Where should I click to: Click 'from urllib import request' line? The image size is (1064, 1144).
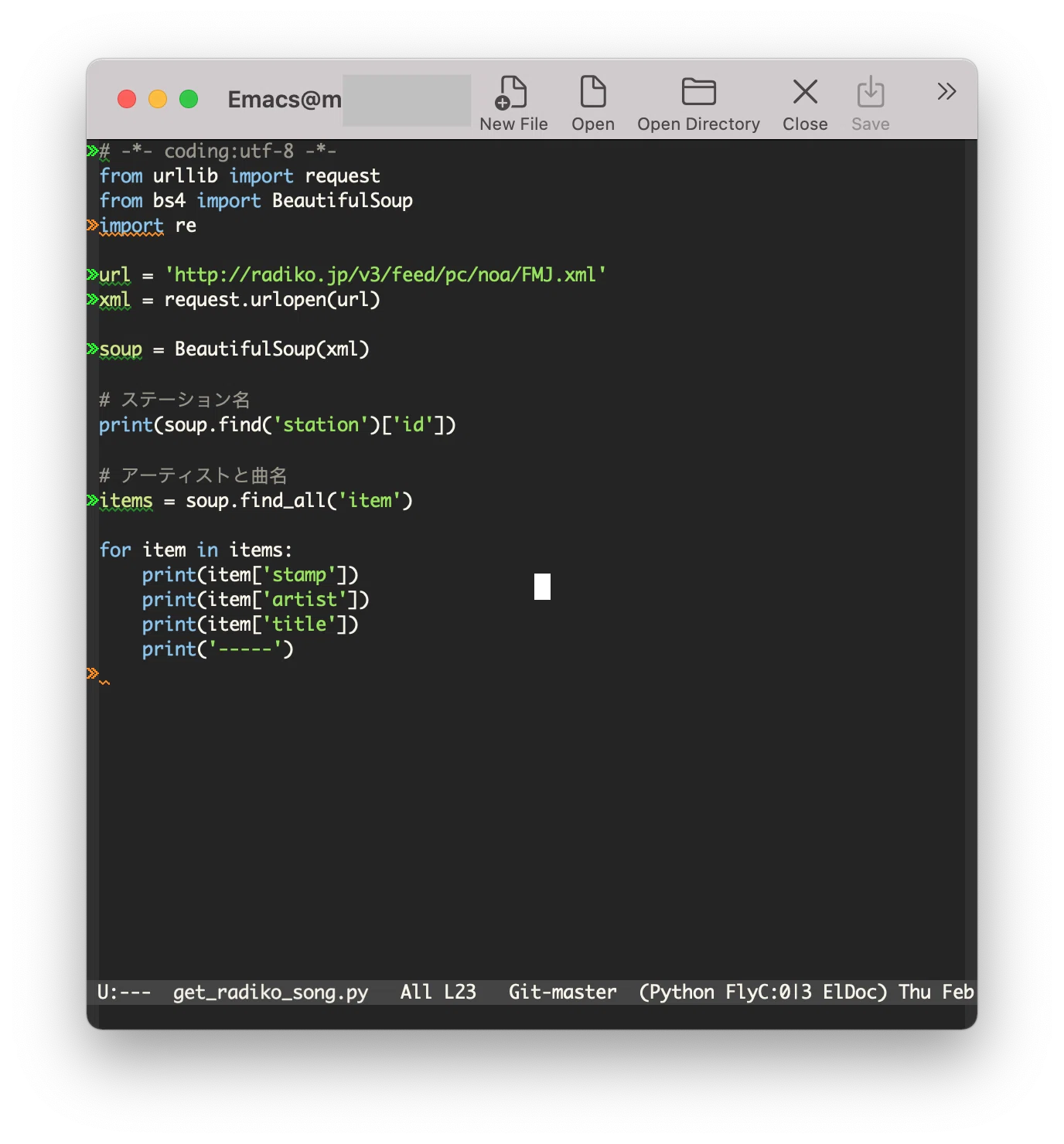tap(240, 176)
